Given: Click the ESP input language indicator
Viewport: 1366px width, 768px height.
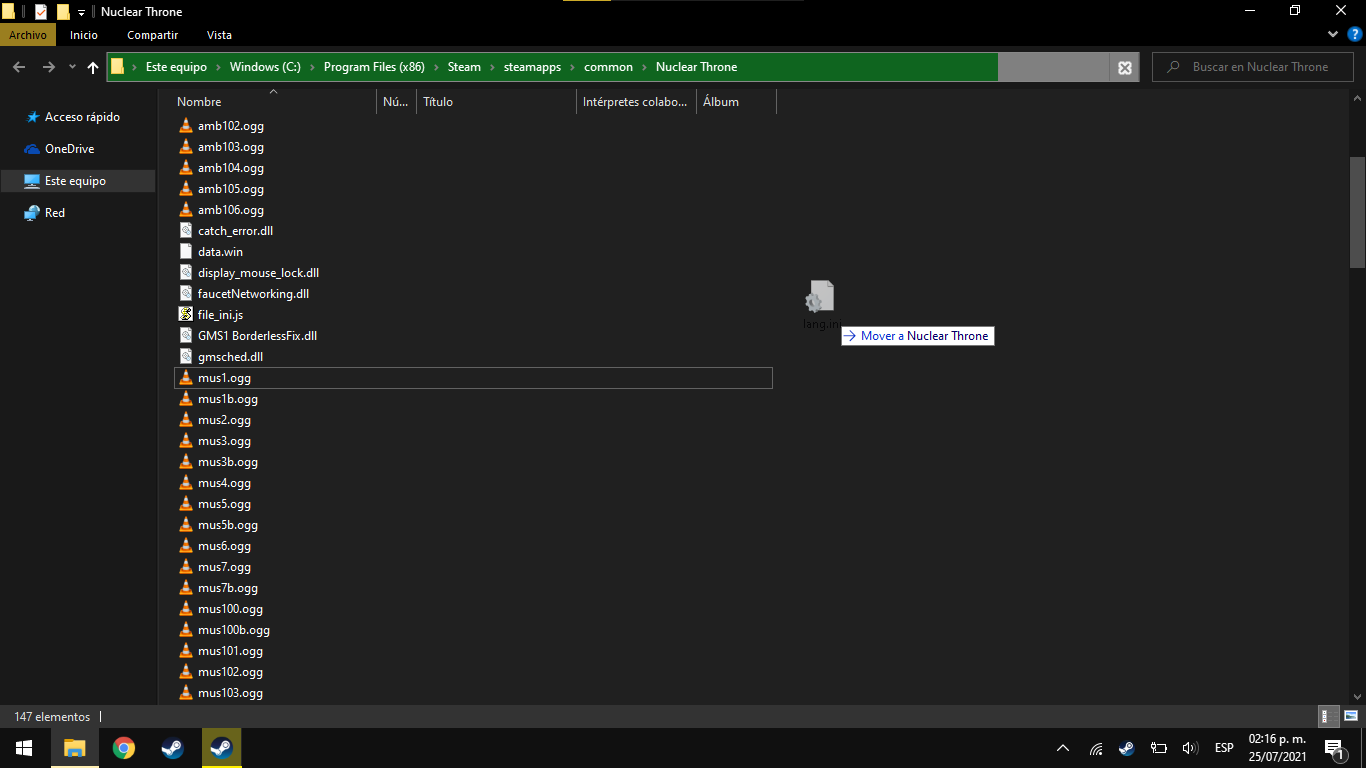Looking at the screenshot, I should point(1224,748).
